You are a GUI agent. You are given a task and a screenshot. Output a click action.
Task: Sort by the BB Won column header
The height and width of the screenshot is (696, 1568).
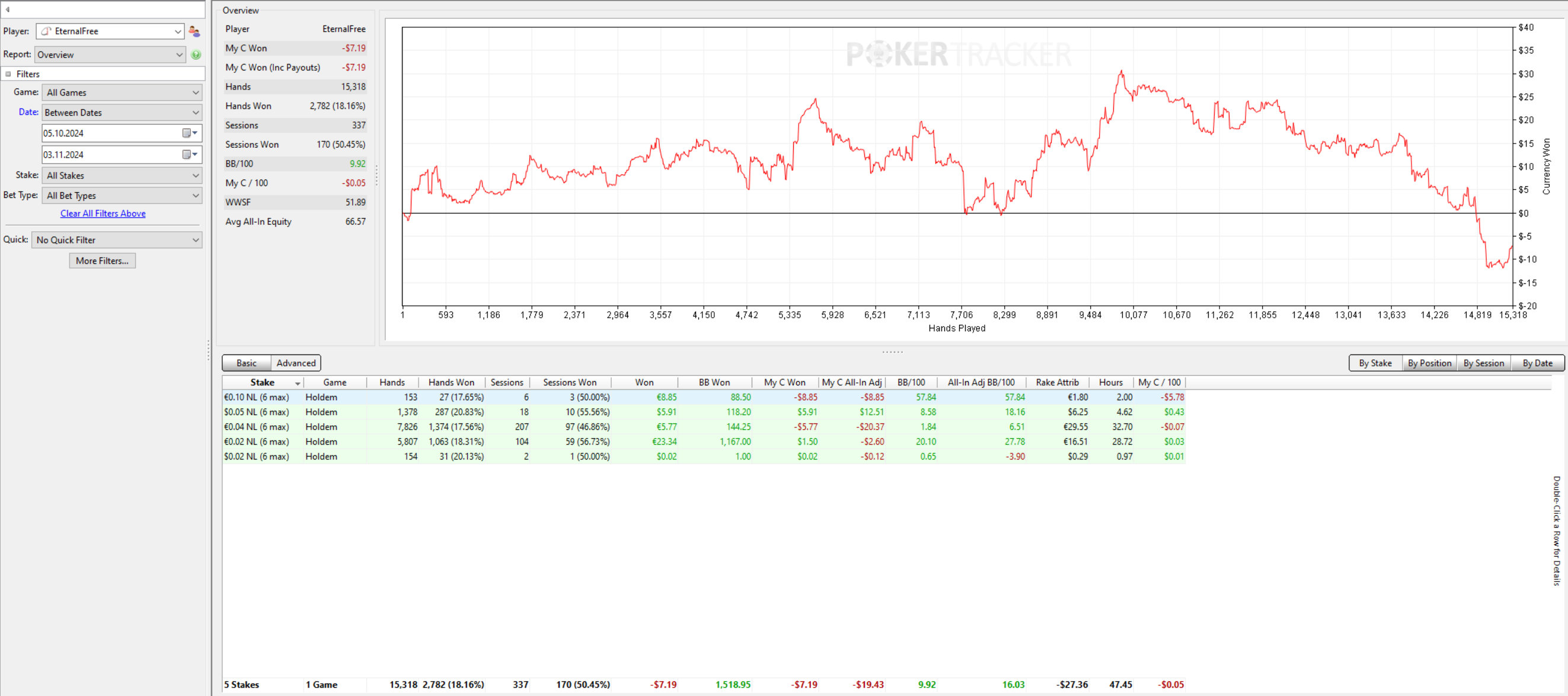[x=714, y=382]
